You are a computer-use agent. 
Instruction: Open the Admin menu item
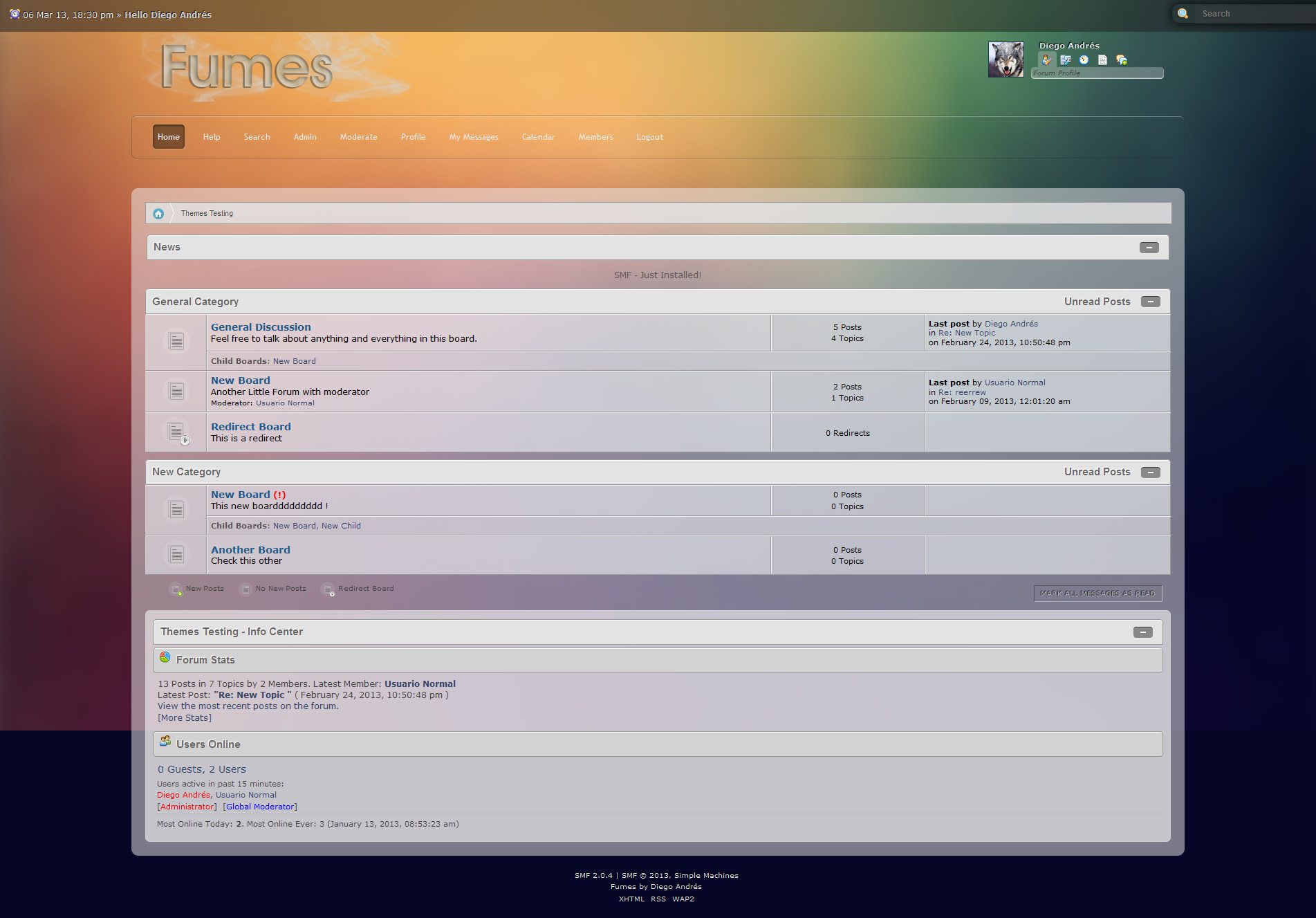click(x=305, y=137)
